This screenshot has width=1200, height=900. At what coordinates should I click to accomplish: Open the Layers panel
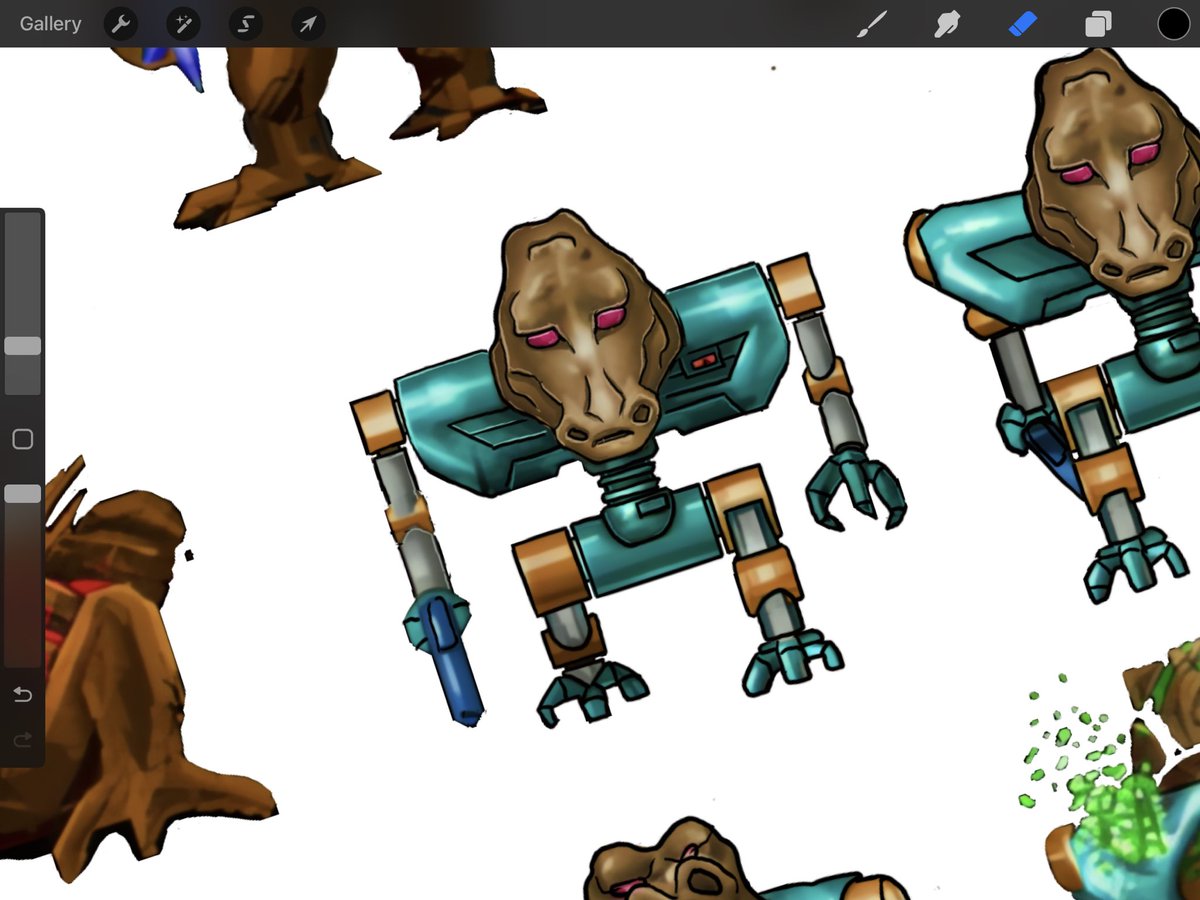click(1097, 23)
